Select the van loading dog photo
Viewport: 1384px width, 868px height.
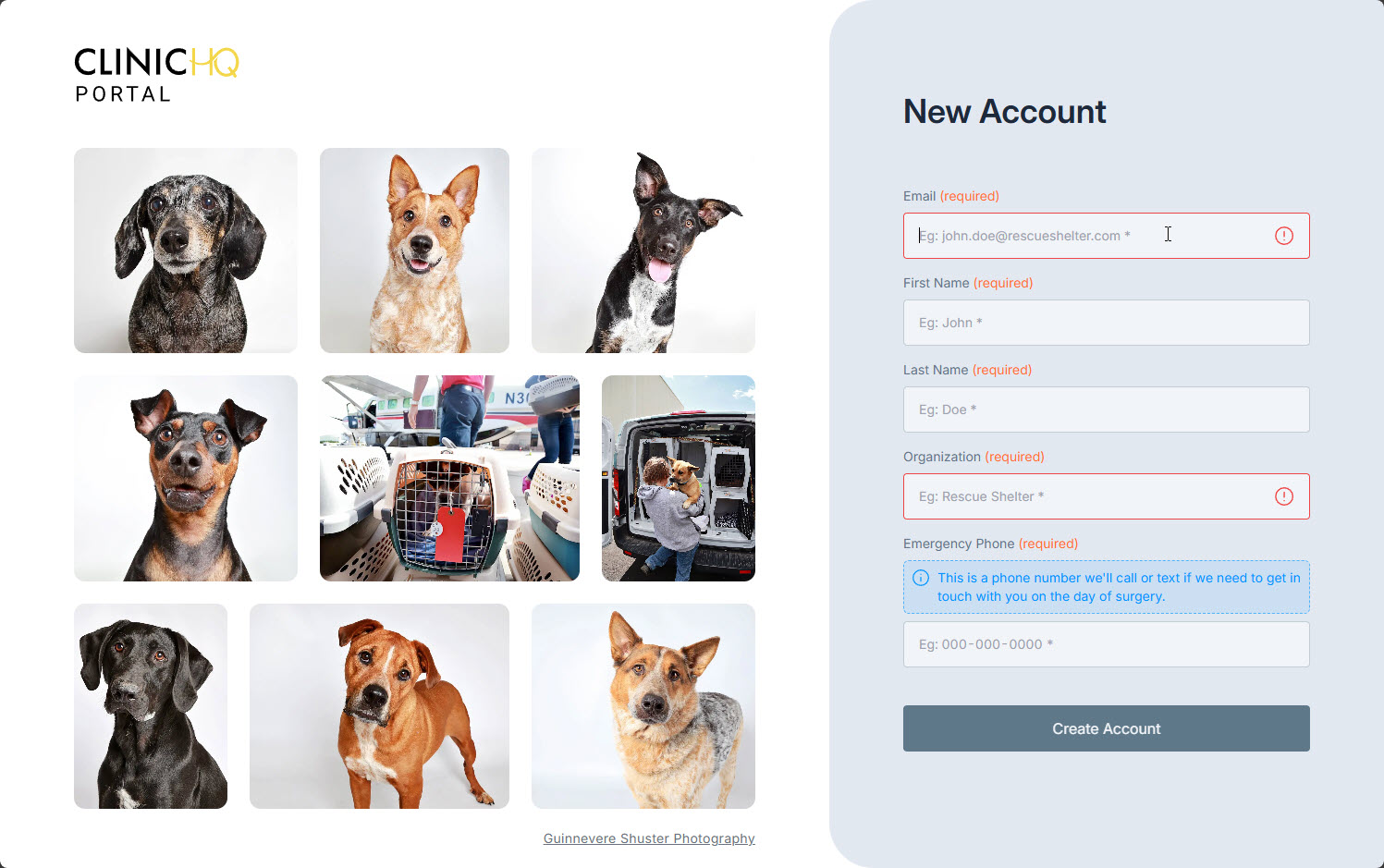[679, 478]
